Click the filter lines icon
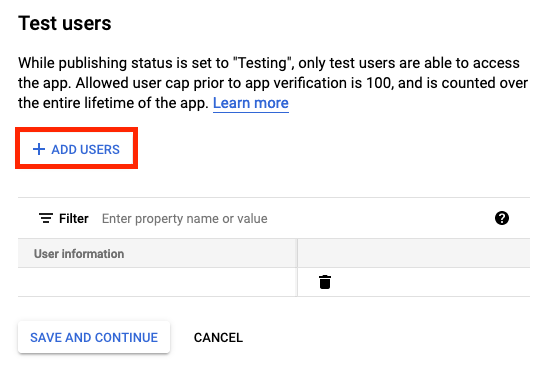Screen dimensions: 560x368 (46, 218)
